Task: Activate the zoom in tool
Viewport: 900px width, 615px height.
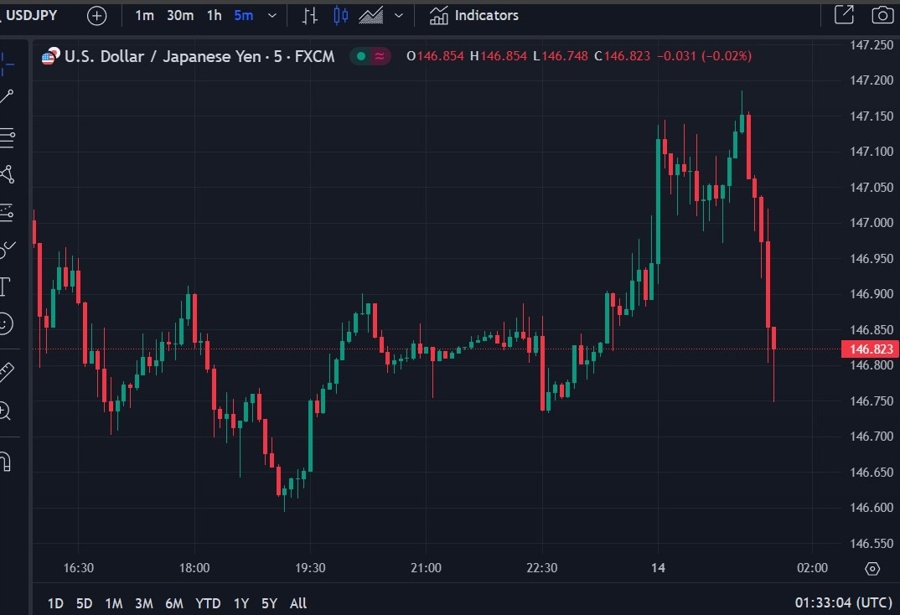Action: [x=5, y=410]
